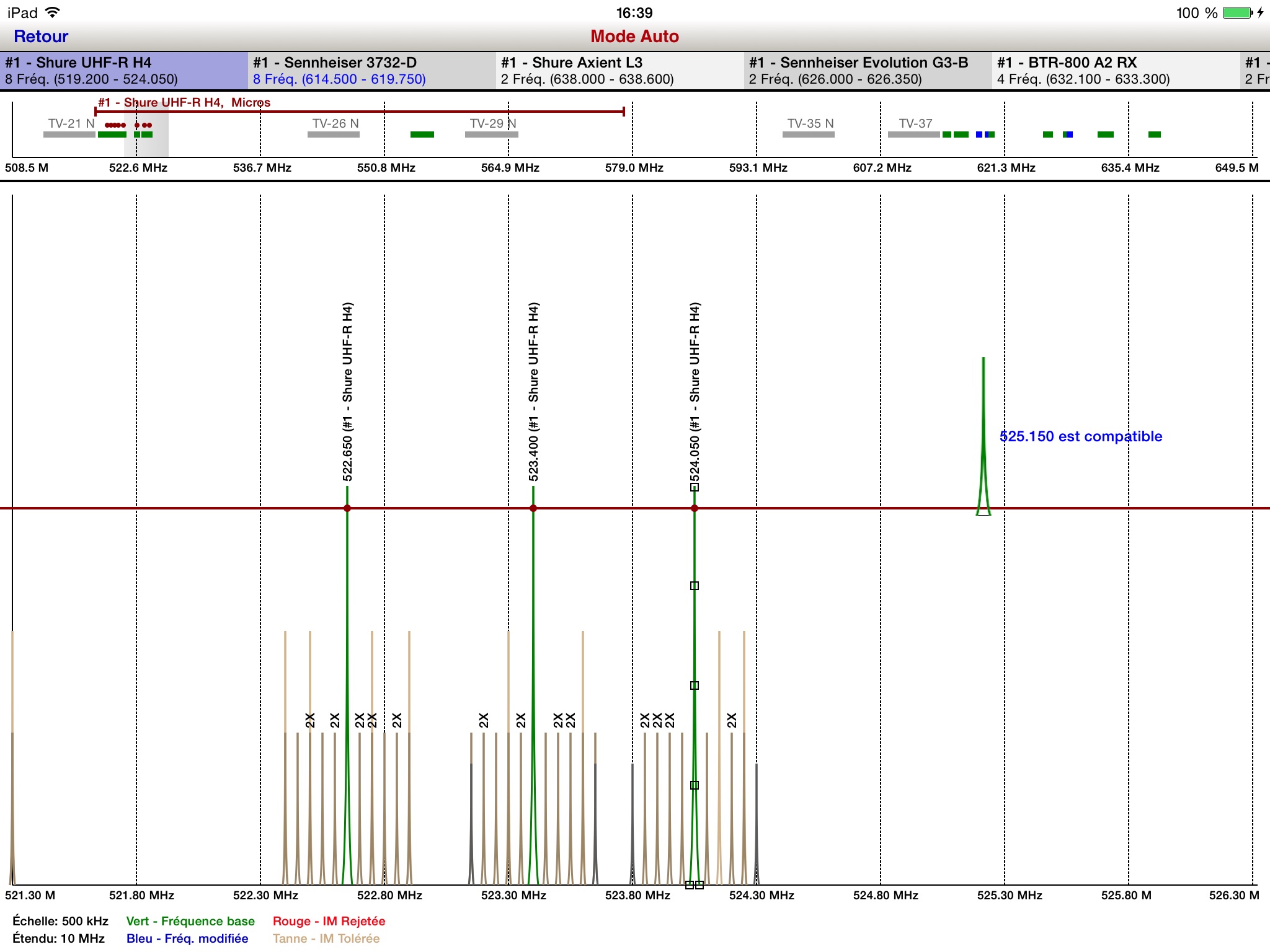
Task: Click 'Étendu: 10 MHz' text
Action: pos(58,938)
